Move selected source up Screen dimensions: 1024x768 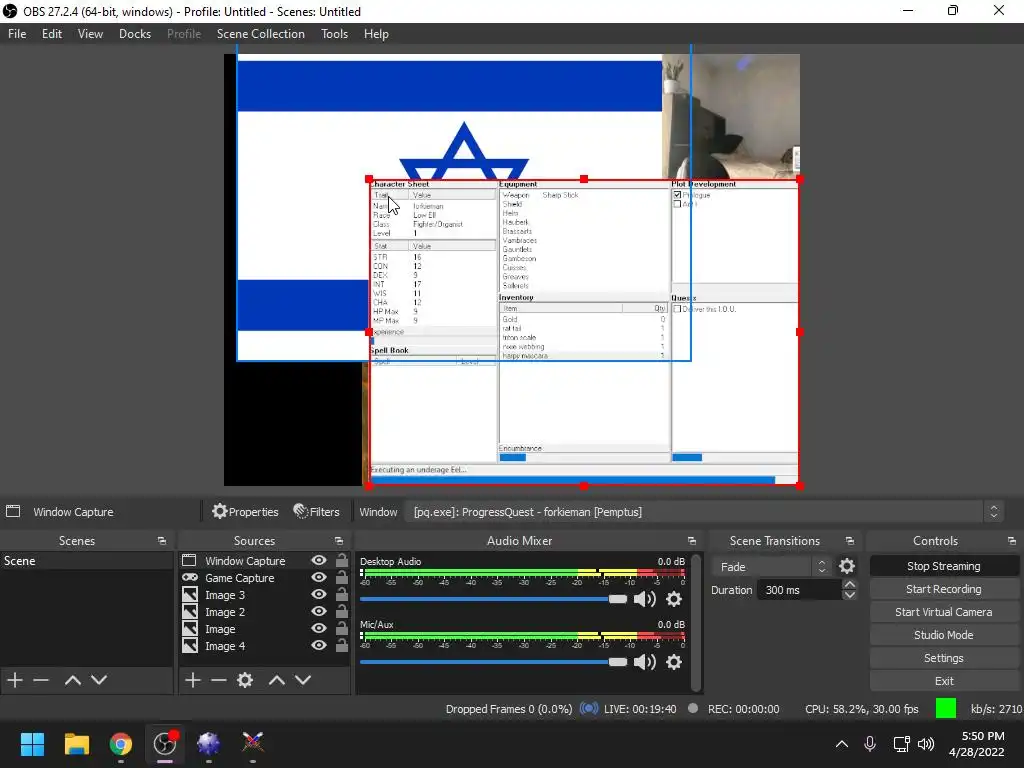coord(277,680)
